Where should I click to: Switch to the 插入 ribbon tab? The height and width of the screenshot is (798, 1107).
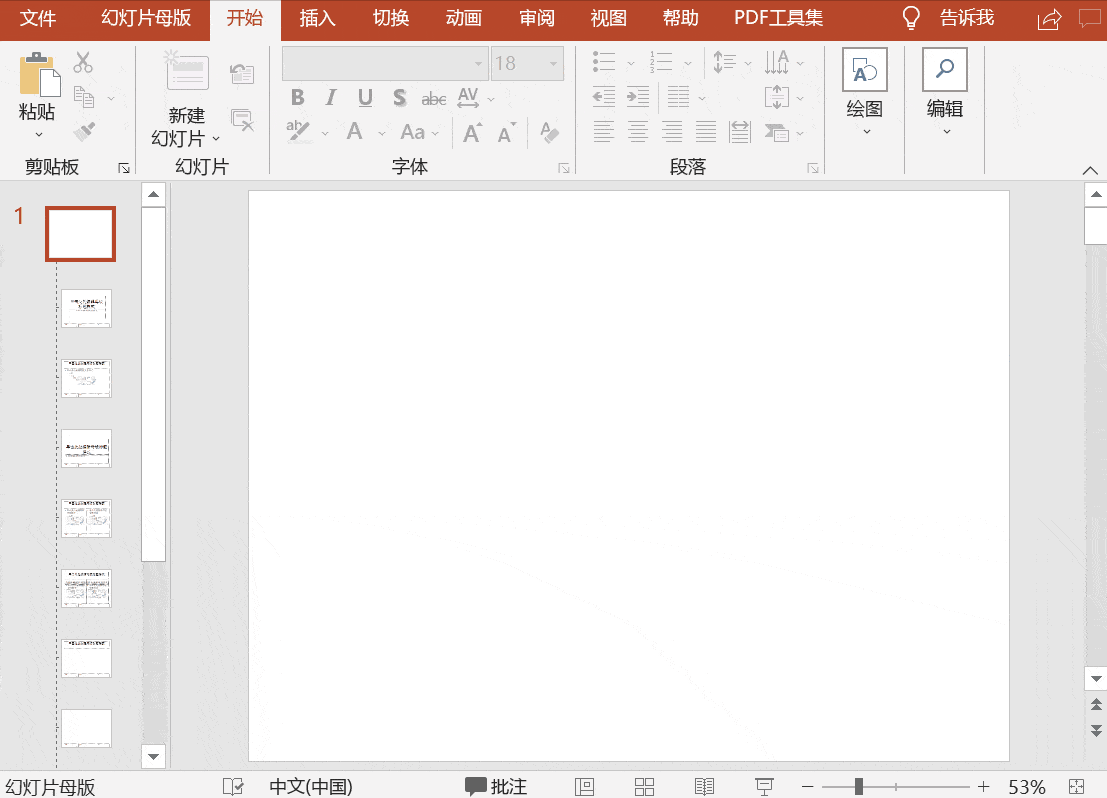pos(317,17)
